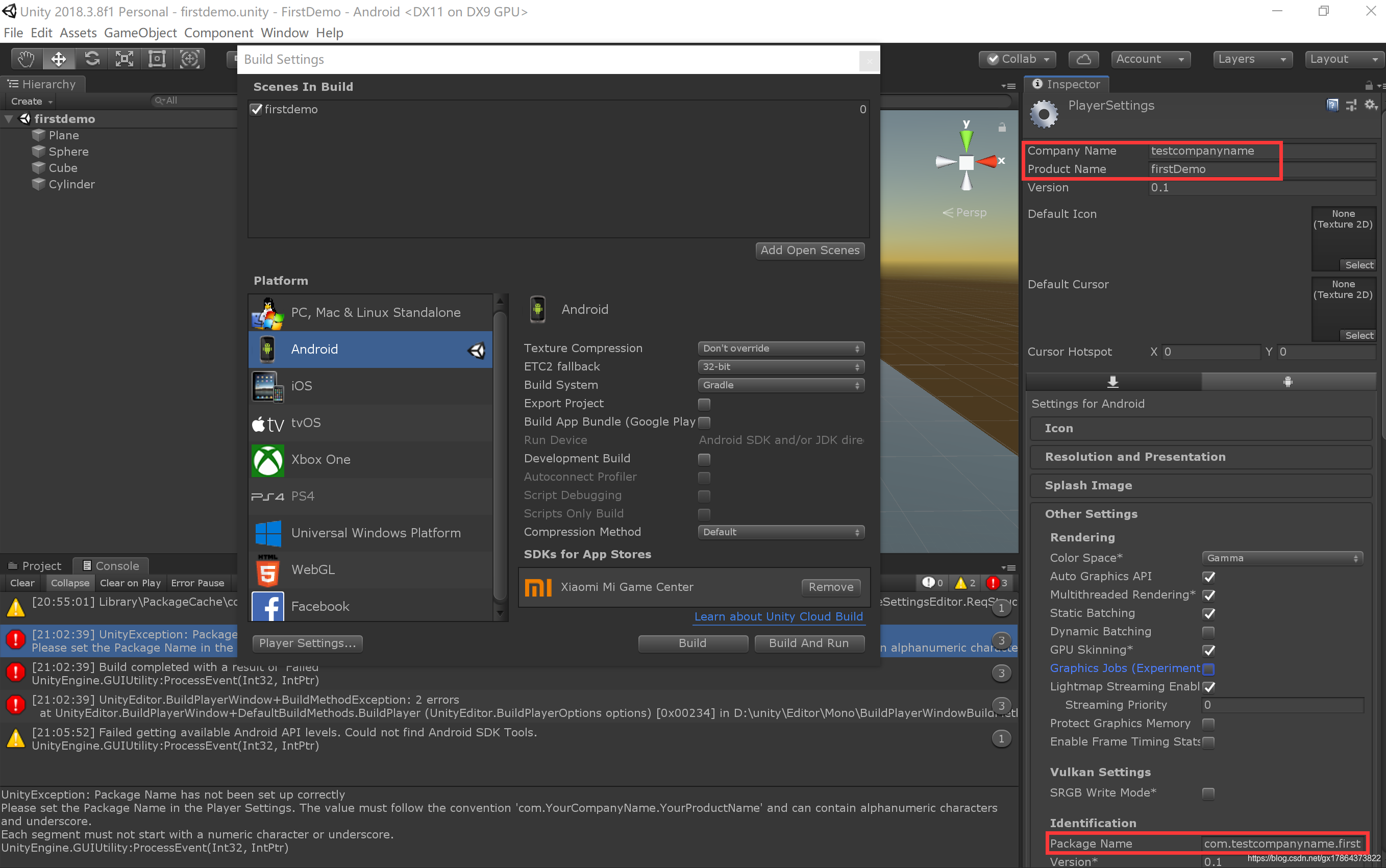Click the cloud services icon next to Collab
The image size is (1386, 868).
[1083, 59]
